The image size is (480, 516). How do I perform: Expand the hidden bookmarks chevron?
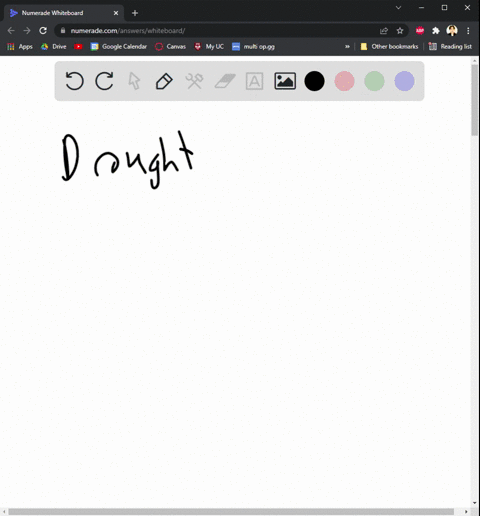tap(347, 47)
